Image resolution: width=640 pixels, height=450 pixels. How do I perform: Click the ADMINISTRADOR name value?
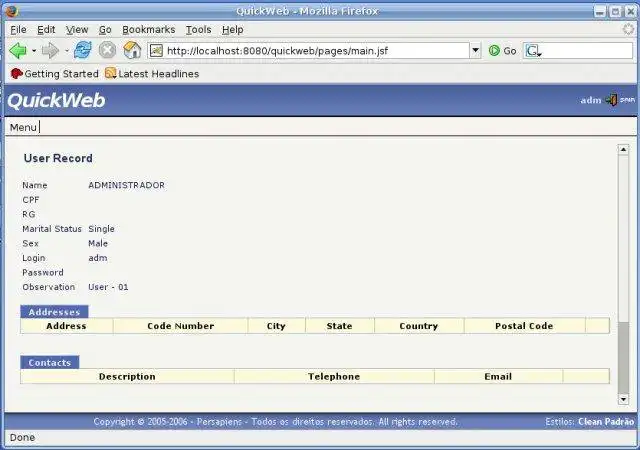point(127,185)
